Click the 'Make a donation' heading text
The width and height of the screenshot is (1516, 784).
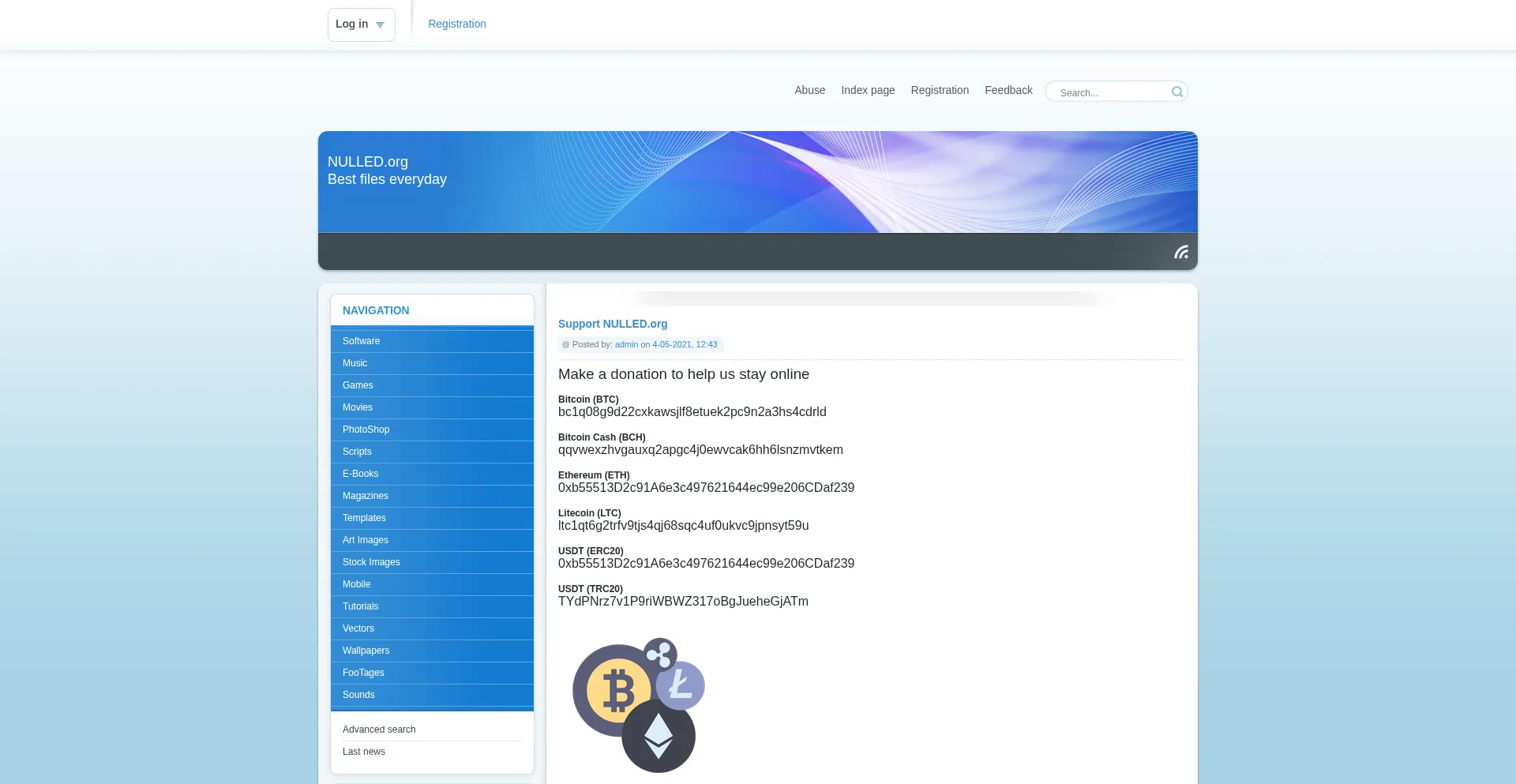point(684,374)
